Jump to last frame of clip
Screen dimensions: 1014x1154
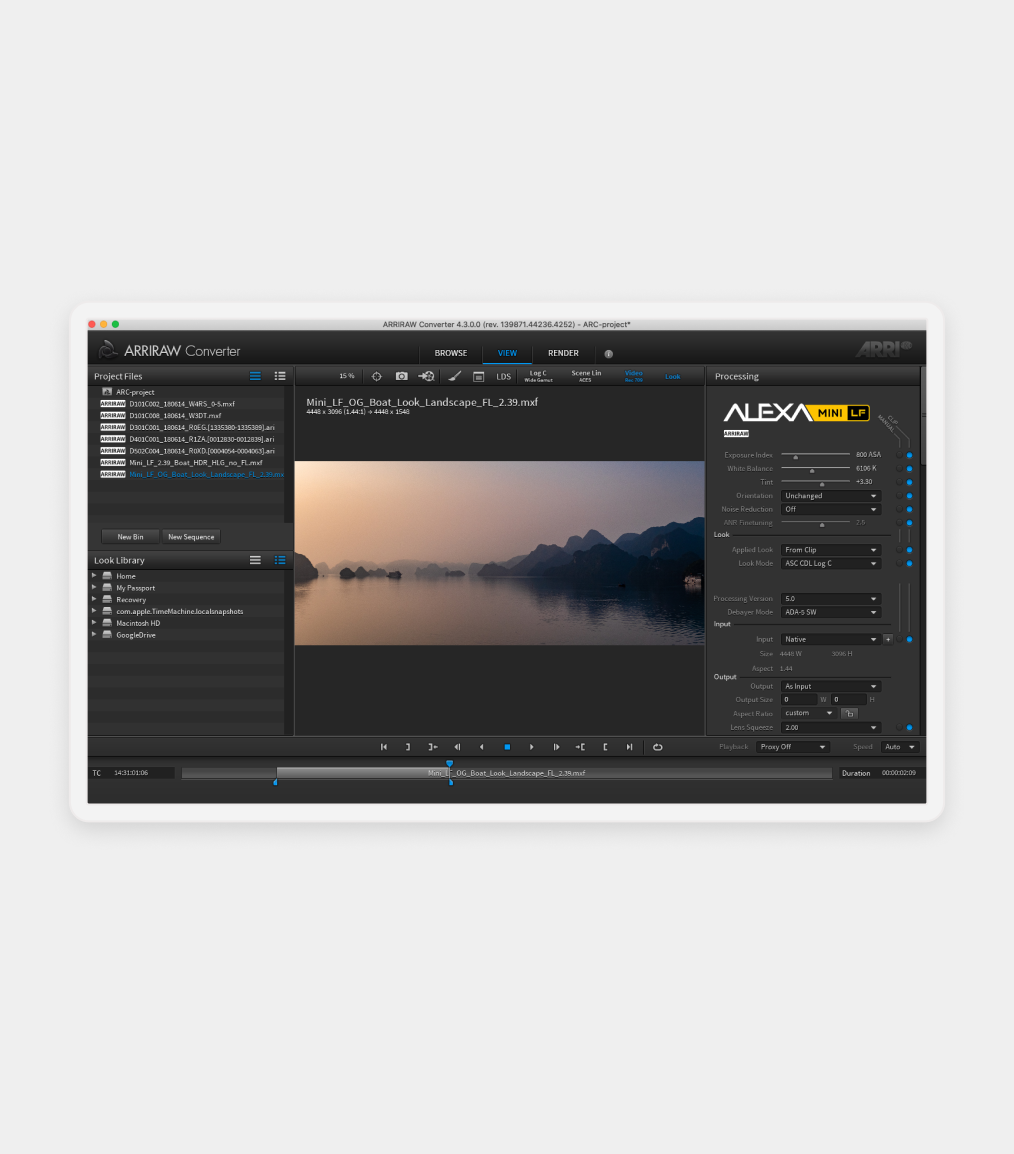(630, 747)
